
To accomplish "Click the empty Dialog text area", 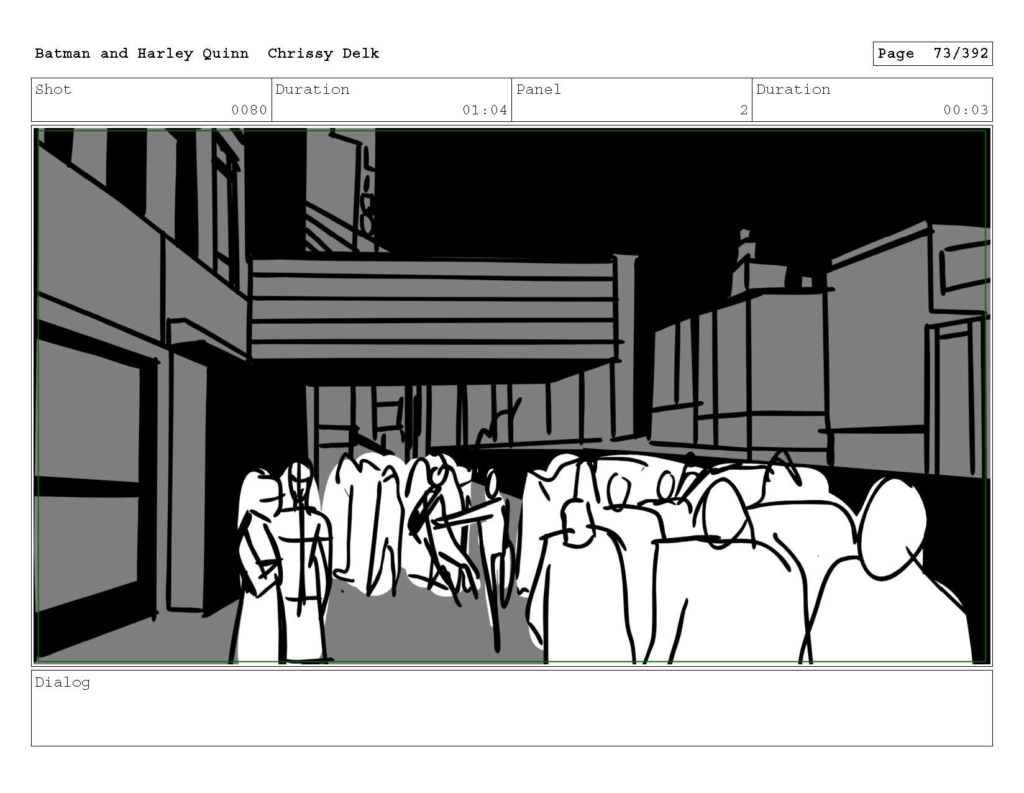I will tap(512, 708).
